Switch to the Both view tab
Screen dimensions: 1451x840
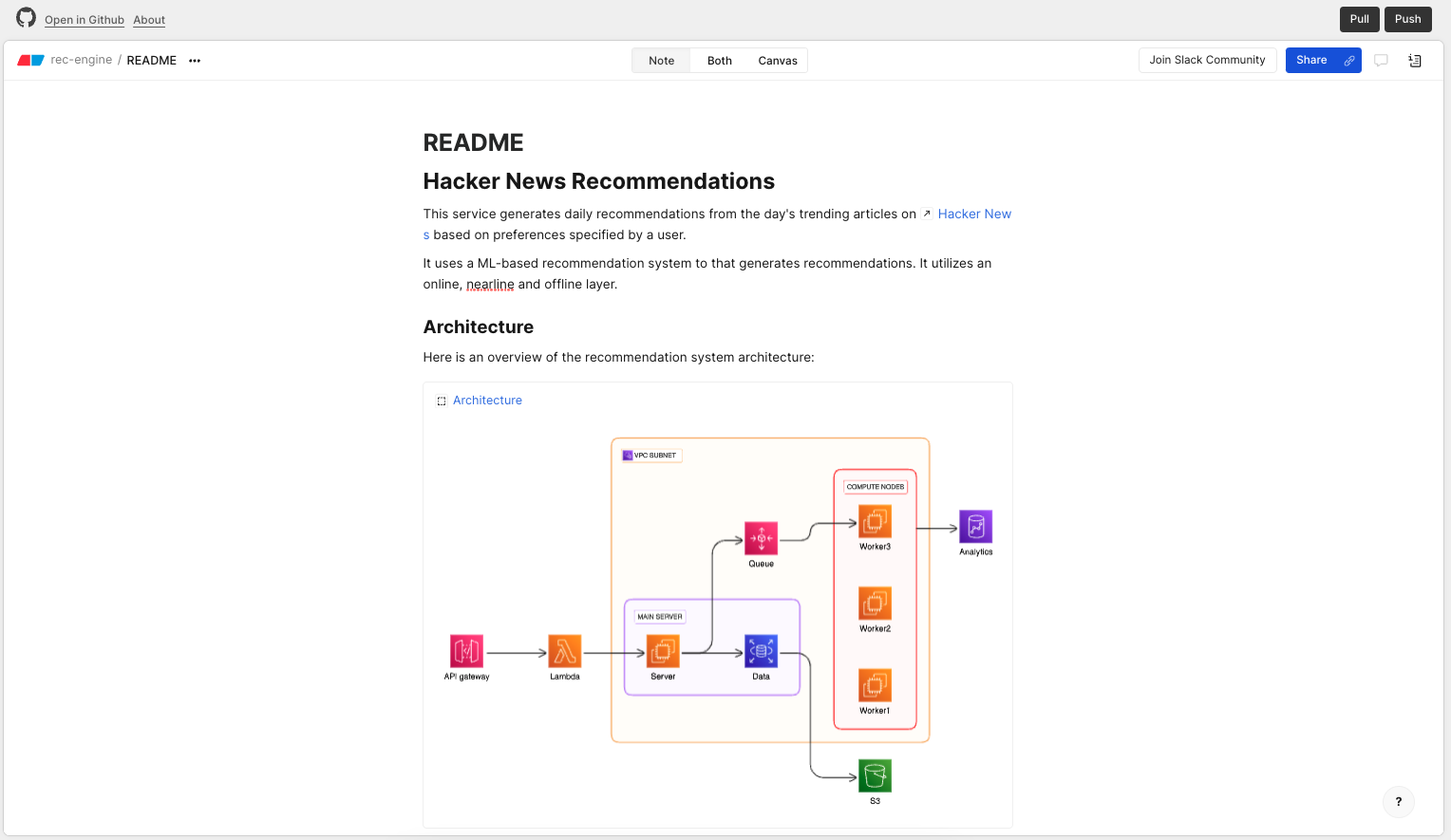(720, 61)
